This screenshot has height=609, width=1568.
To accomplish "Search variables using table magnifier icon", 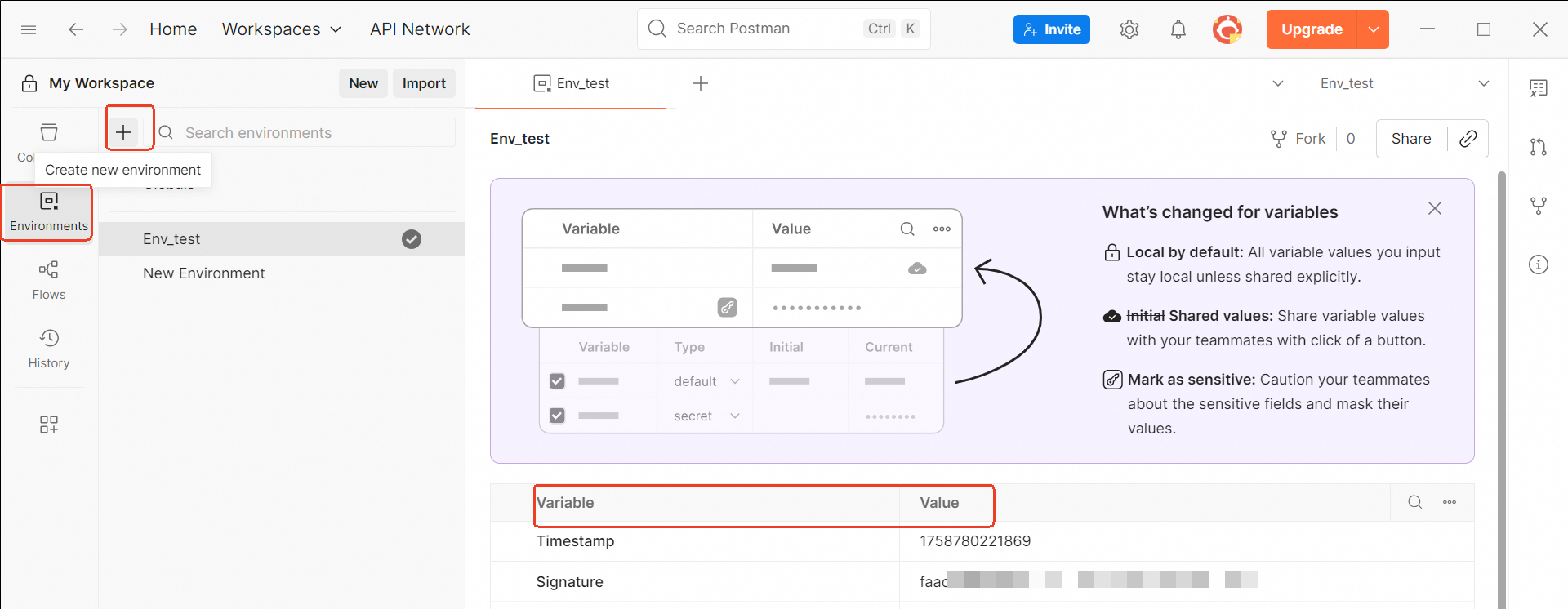I will pyautogui.click(x=1415, y=502).
